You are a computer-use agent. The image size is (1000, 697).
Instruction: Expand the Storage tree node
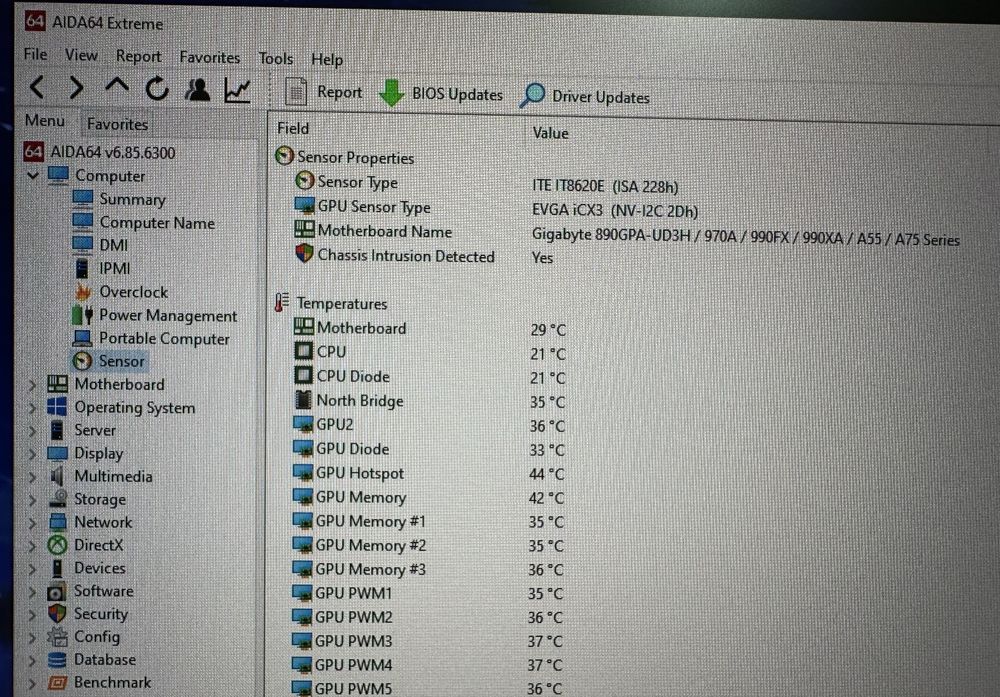tap(33, 499)
